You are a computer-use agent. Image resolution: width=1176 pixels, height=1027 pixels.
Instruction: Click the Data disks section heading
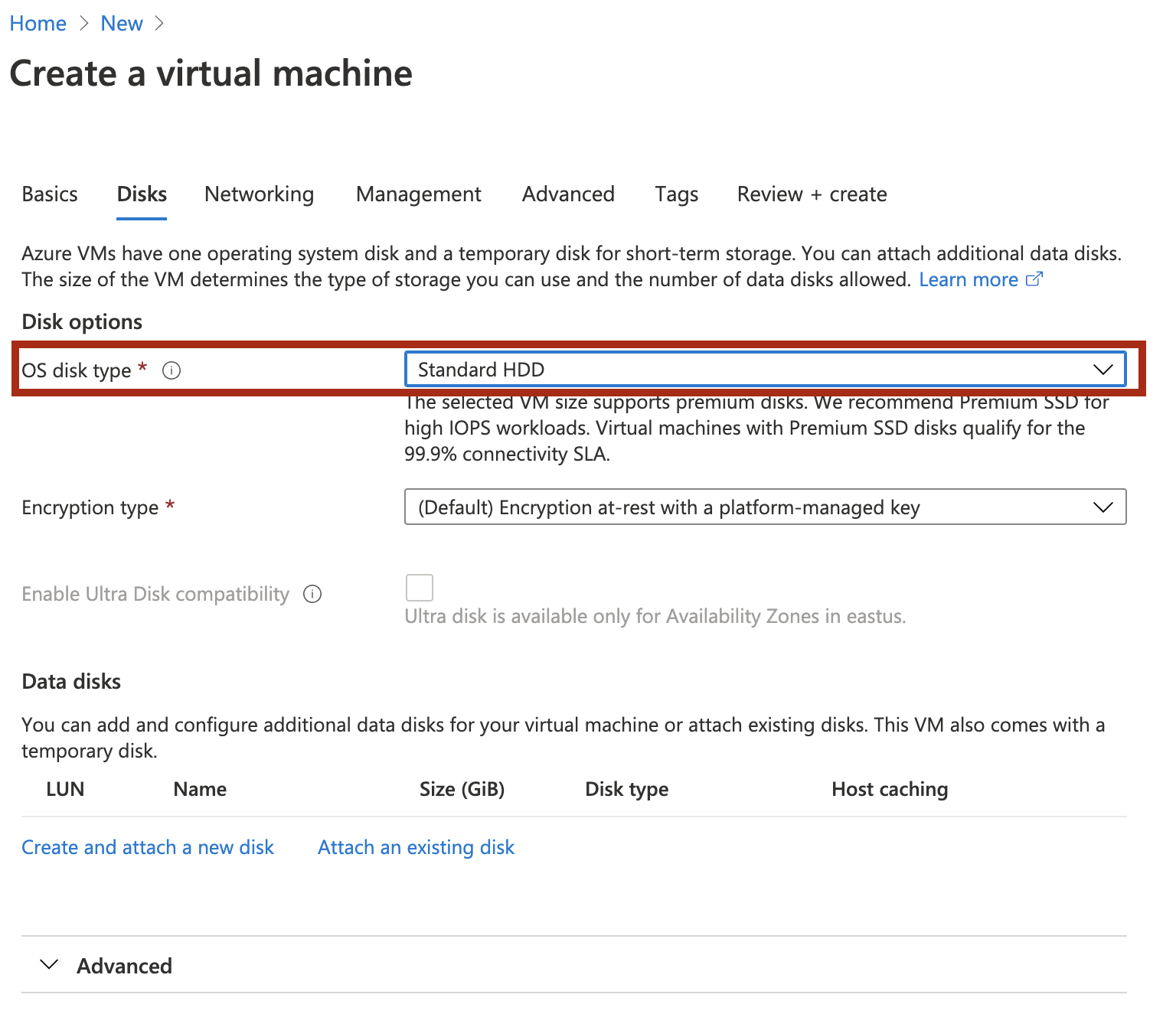(x=71, y=681)
